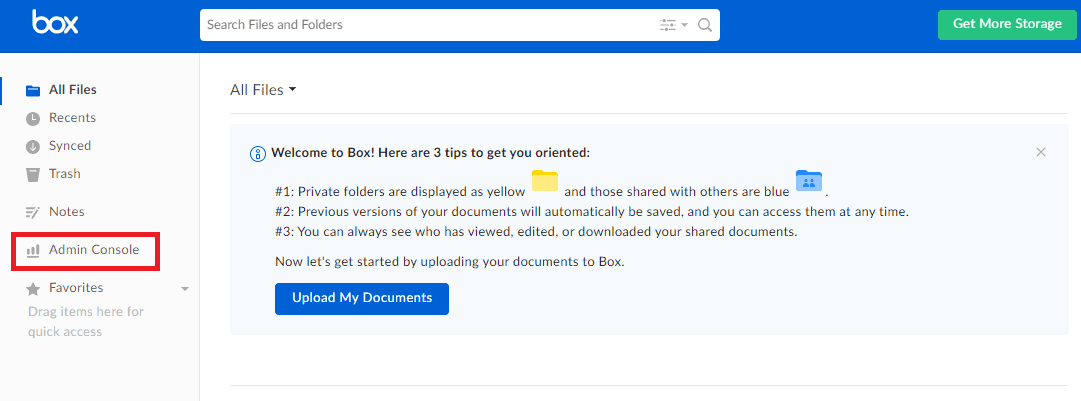This screenshot has width=1081, height=401.
Task: Click the All Files folder icon
Action: coord(33,90)
